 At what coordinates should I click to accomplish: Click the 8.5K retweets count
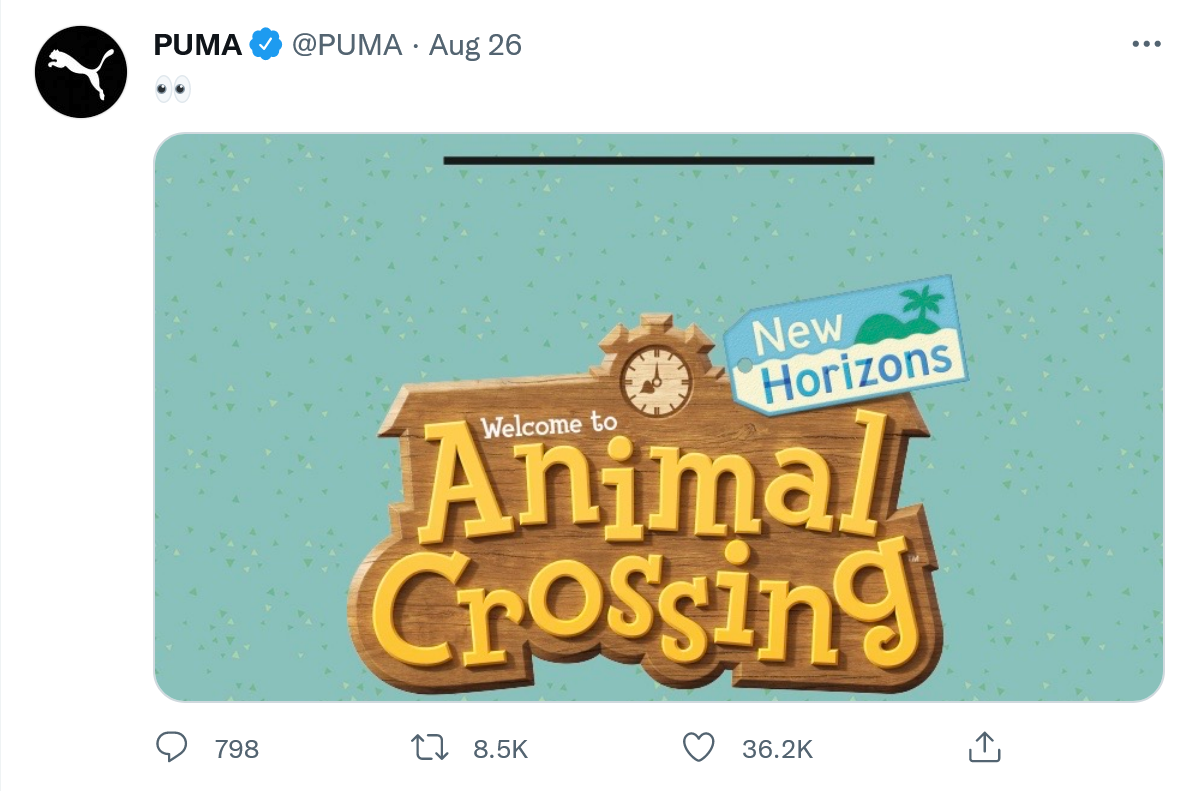point(500,748)
